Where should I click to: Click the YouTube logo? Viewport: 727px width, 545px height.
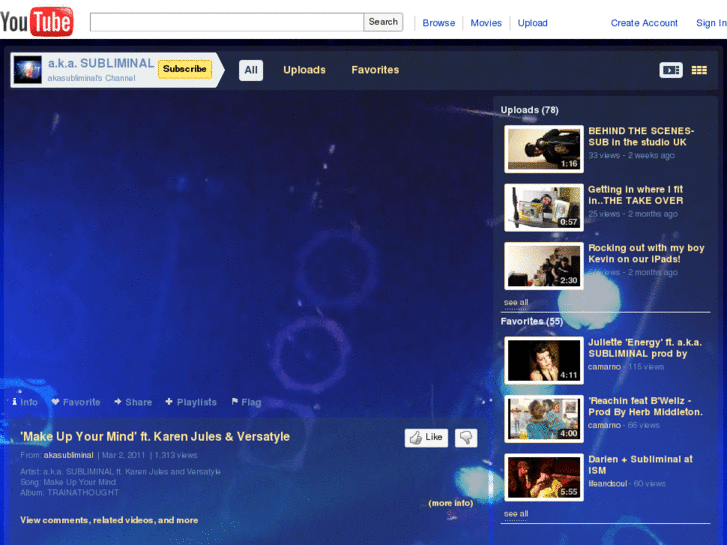(37, 21)
